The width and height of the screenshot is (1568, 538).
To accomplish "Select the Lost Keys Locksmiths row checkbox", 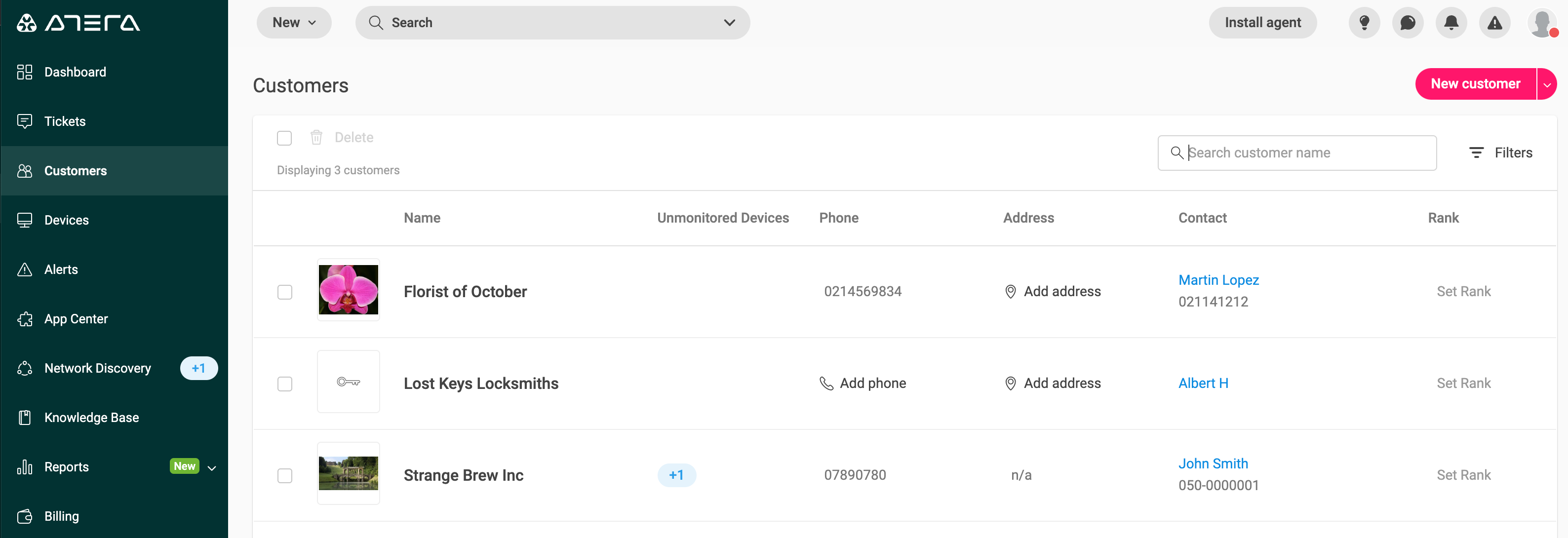I will pos(284,384).
